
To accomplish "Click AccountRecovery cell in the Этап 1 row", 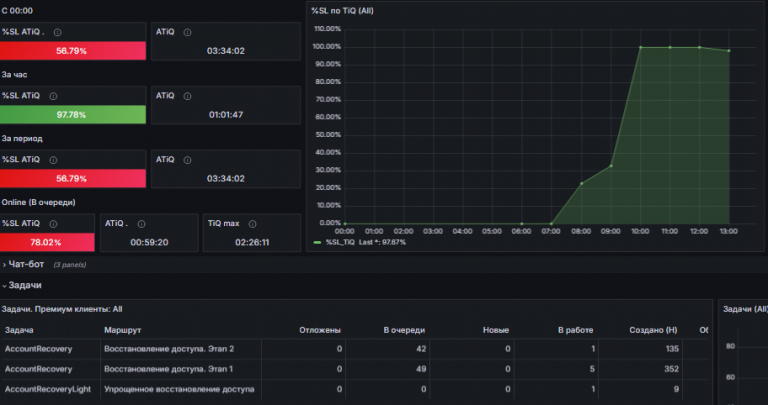I will pos(39,369).
